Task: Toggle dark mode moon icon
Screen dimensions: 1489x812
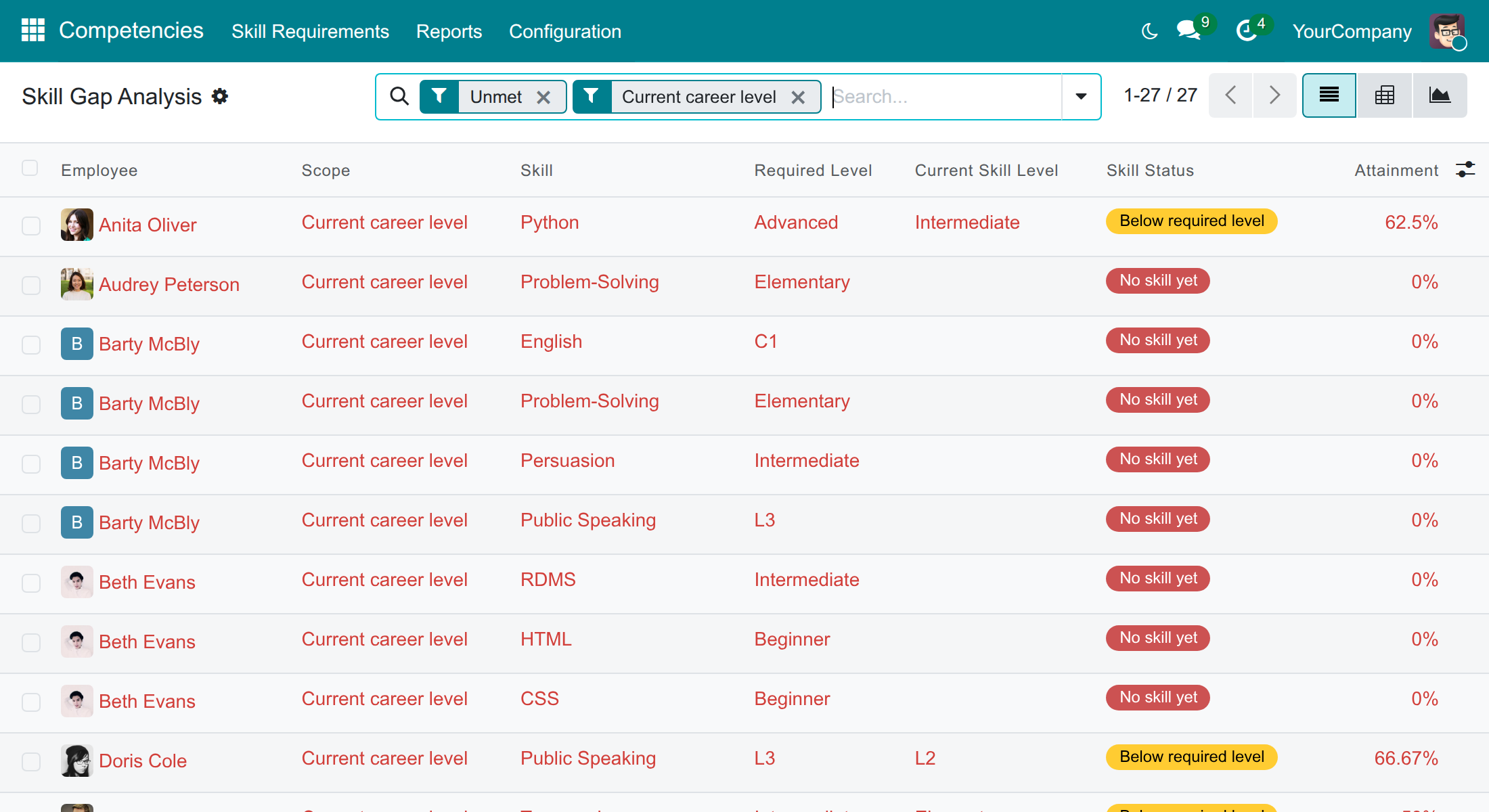Action: (1149, 31)
